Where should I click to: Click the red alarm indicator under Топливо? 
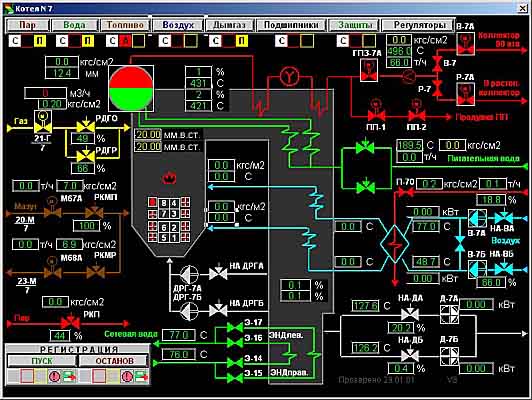coord(125,41)
